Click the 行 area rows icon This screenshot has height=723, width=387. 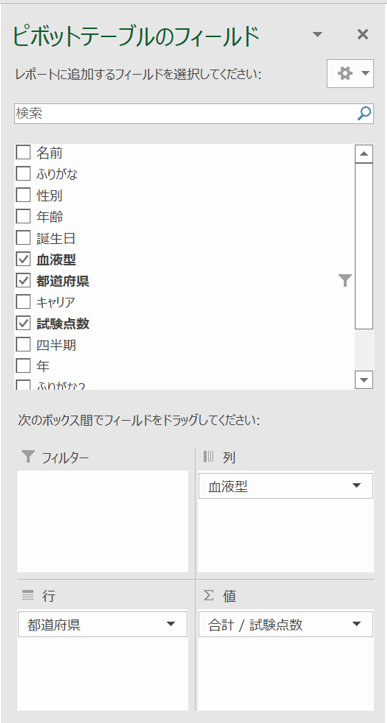(x=28, y=596)
